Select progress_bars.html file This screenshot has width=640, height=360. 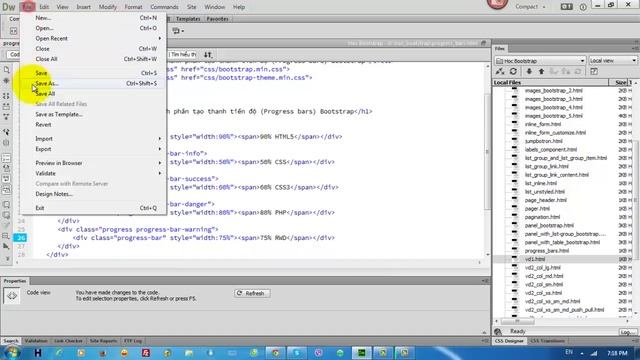click(x=547, y=251)
